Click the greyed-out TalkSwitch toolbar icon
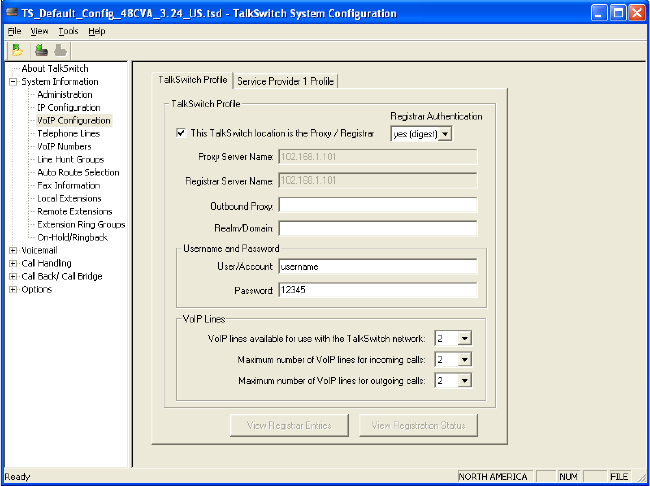 coord(61,51)
